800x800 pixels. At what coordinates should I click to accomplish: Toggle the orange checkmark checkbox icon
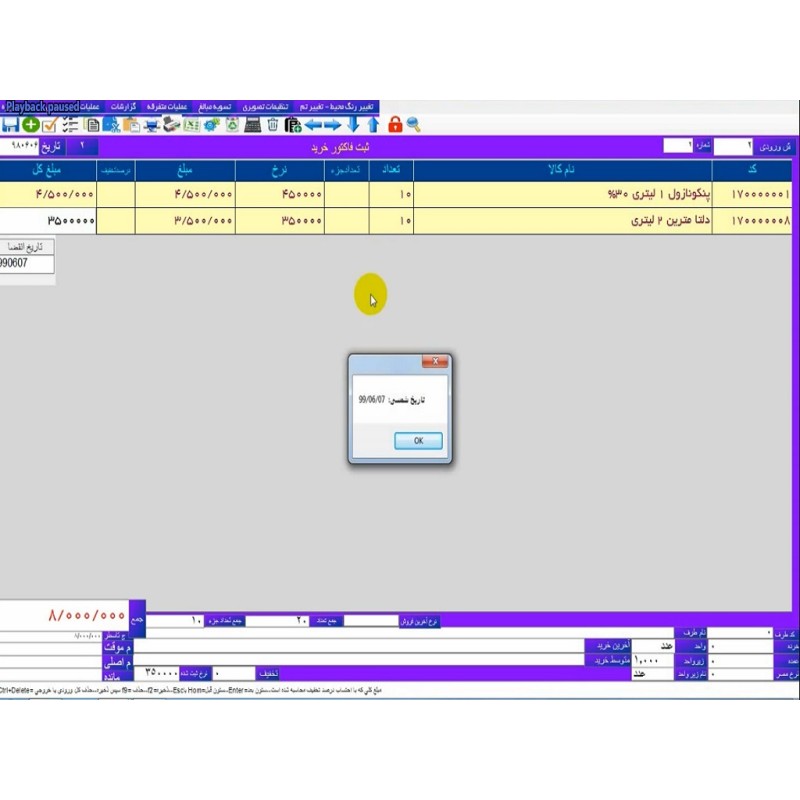pos(49,125)
